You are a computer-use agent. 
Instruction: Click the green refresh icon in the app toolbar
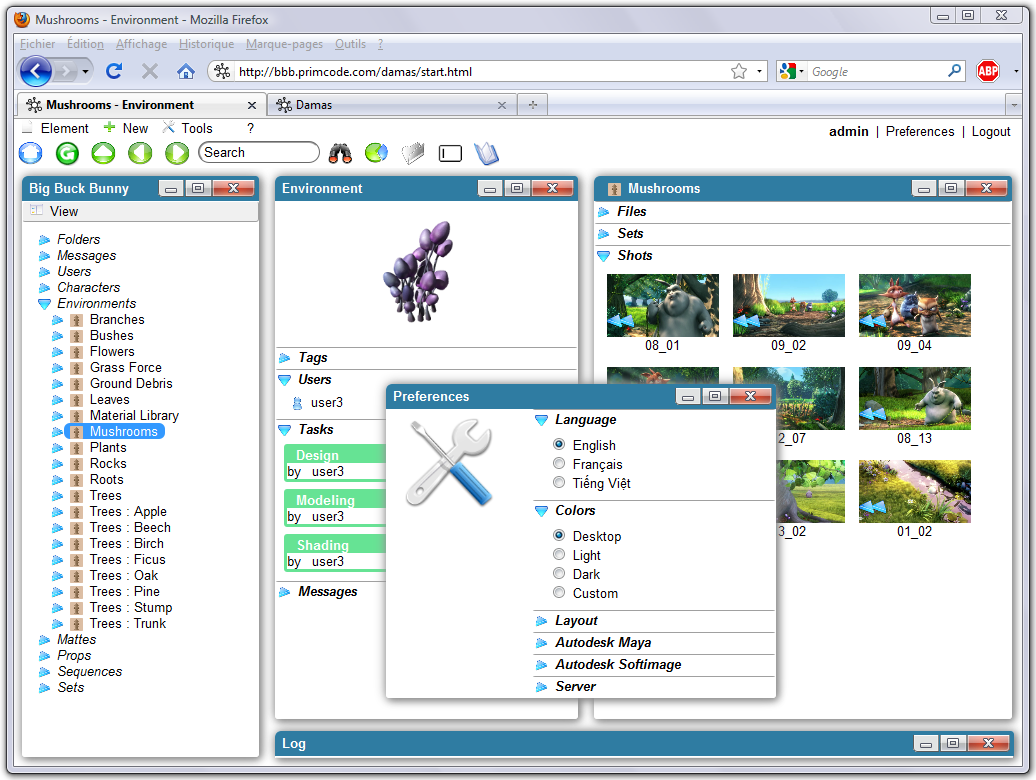tap(67, 153)
